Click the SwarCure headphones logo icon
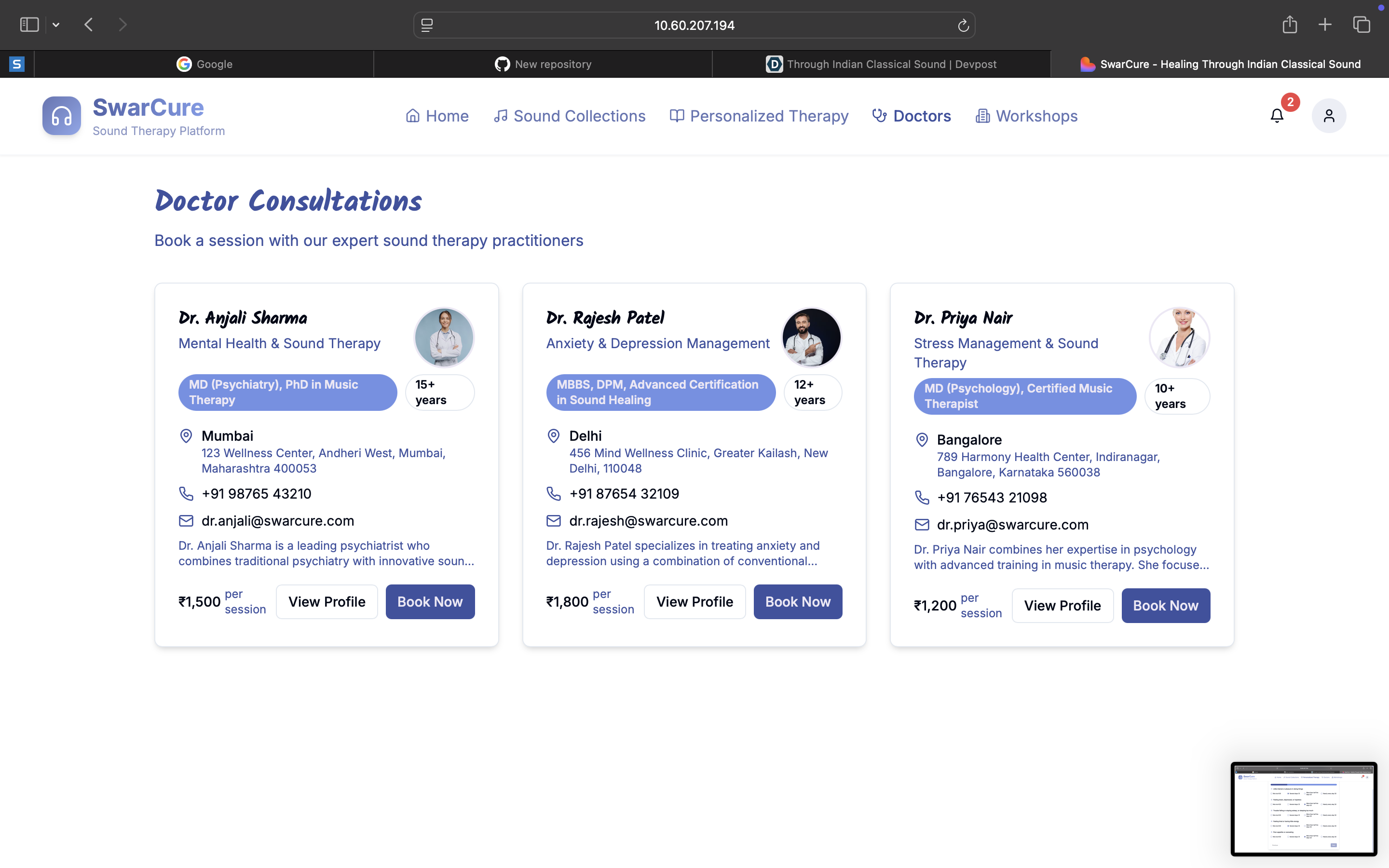 pos(61,116)
